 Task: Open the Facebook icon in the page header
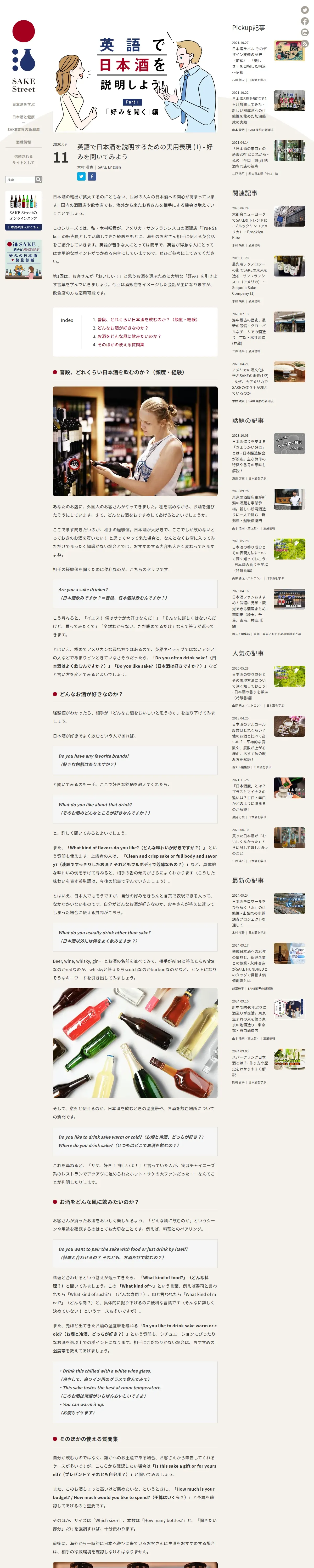304,21
